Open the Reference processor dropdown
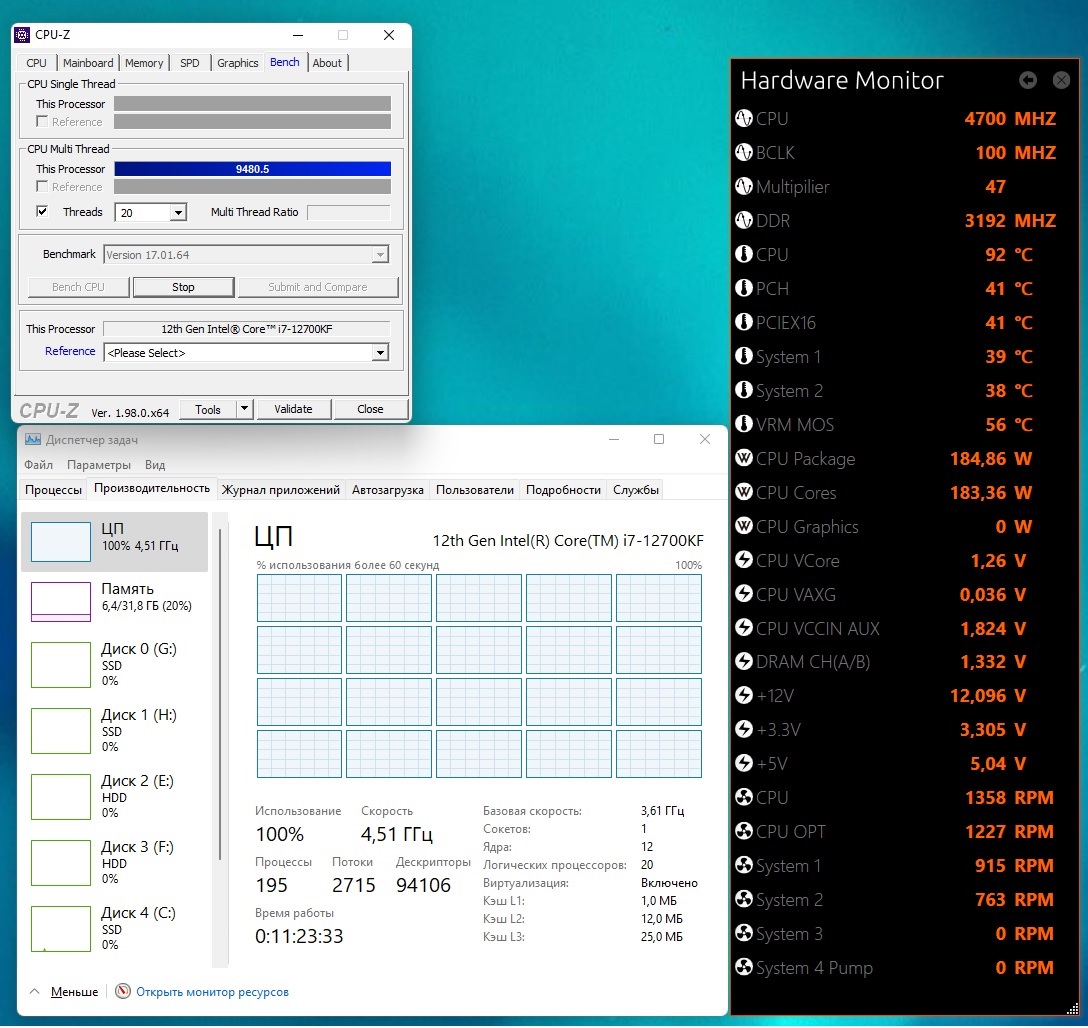Viewport: 1088px width, 1028px height. click(380, 353)
